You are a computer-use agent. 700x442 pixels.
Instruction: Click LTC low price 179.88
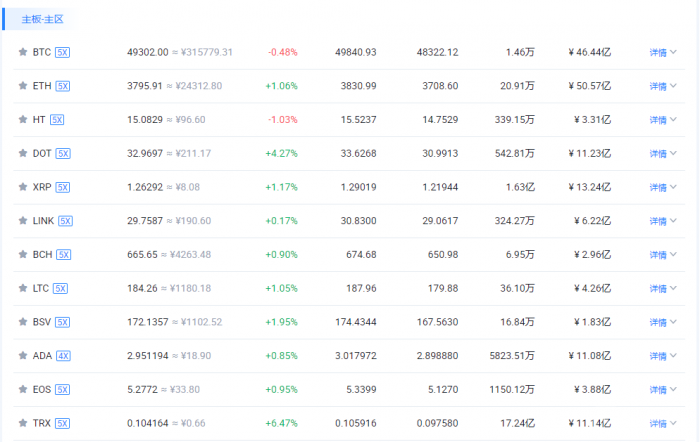tap(443, 288)
